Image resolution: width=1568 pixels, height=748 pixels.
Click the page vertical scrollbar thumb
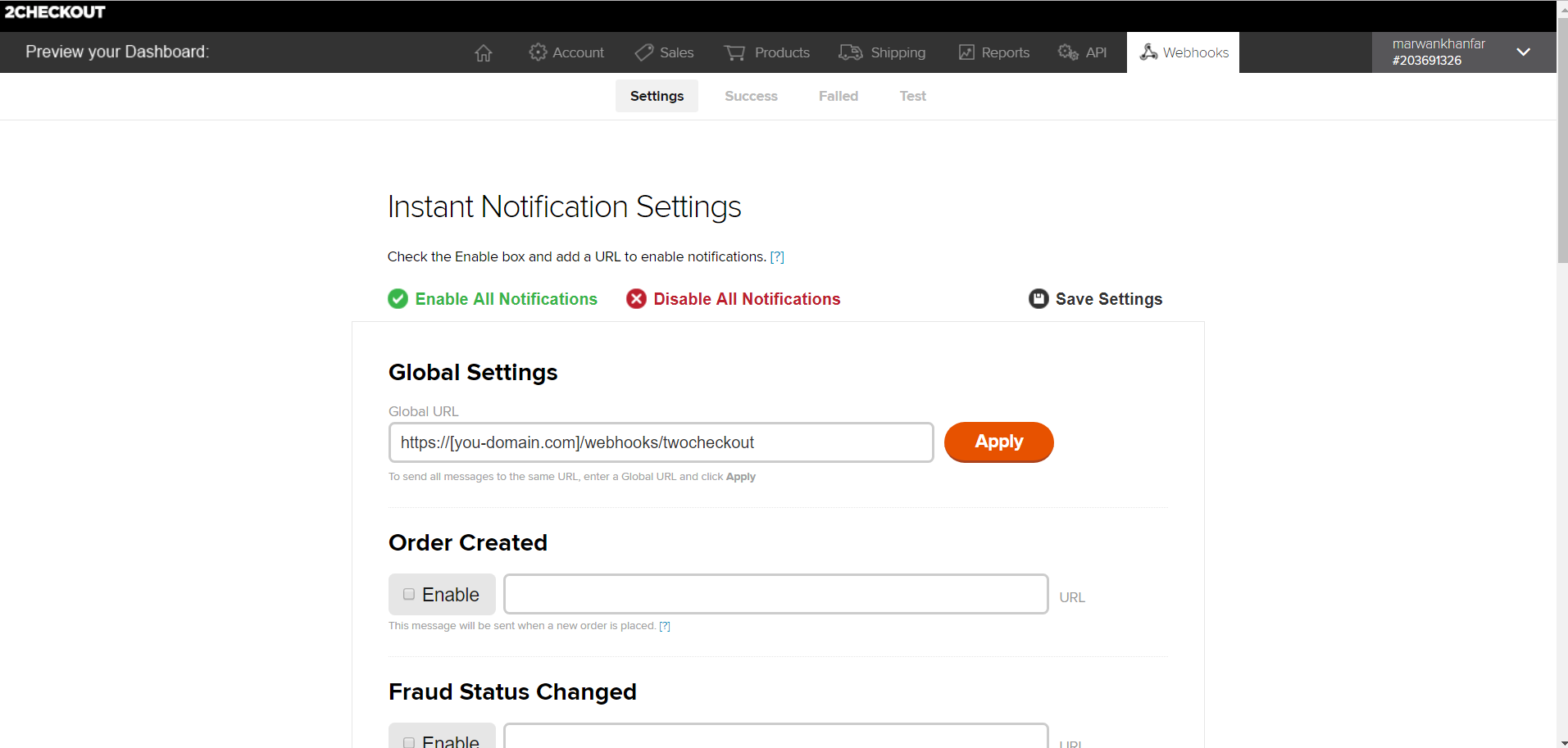[x=1562, y=139]
